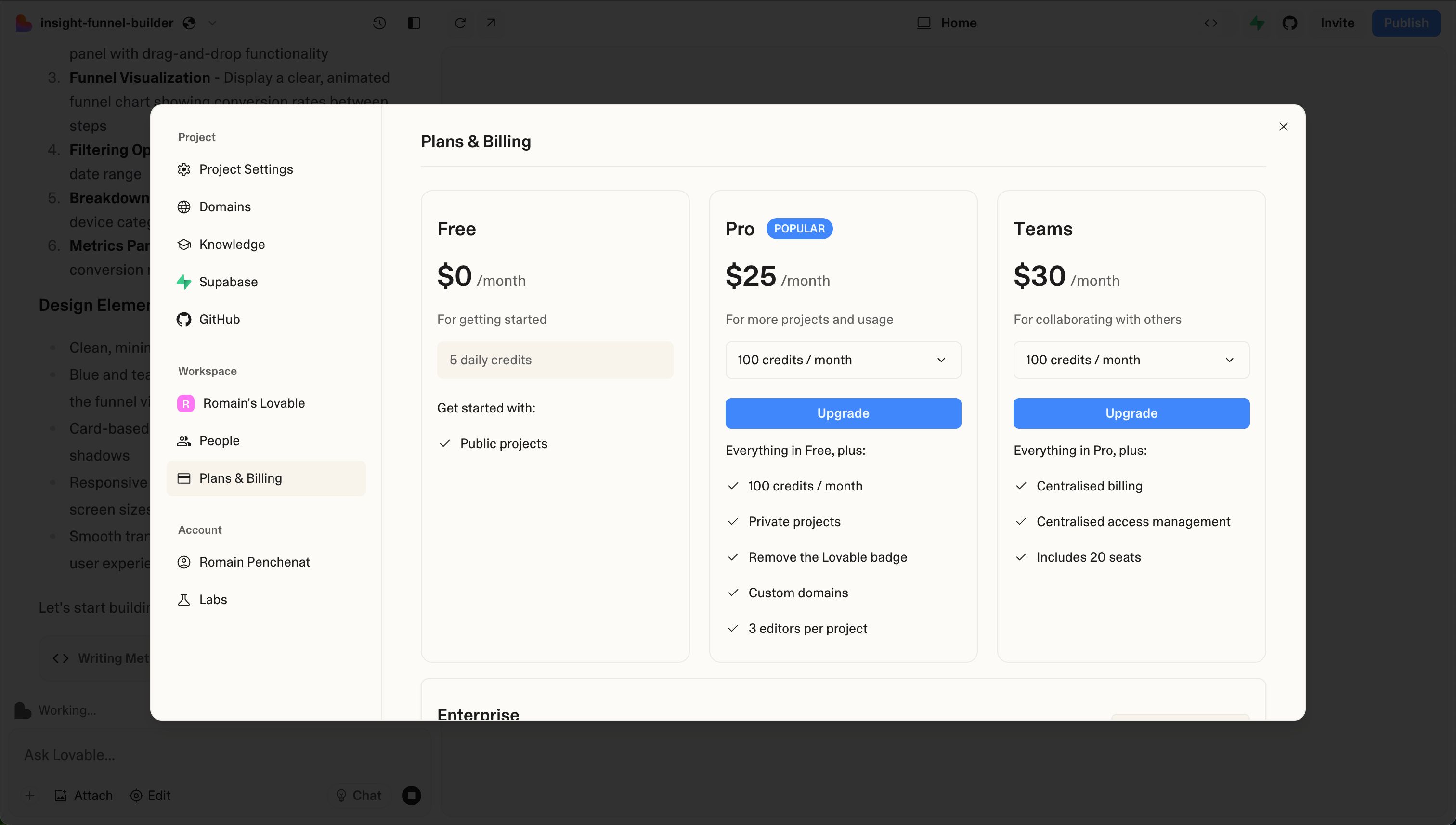Click the plus icon below chat input
Image resolution: width=1456 pixels, height=825 pixels.
coord(29,796)
